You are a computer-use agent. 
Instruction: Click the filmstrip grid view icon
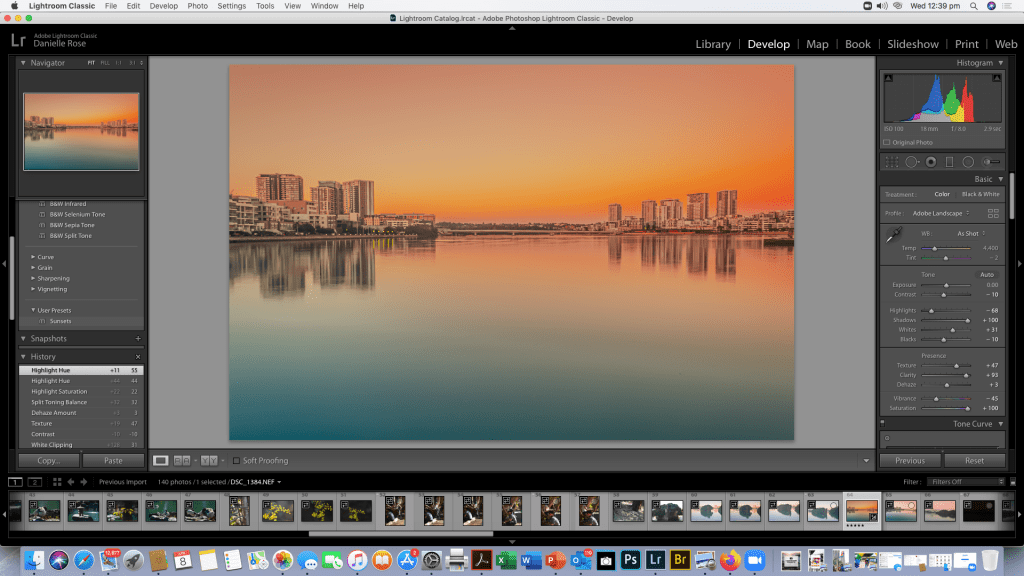point(57,482)
